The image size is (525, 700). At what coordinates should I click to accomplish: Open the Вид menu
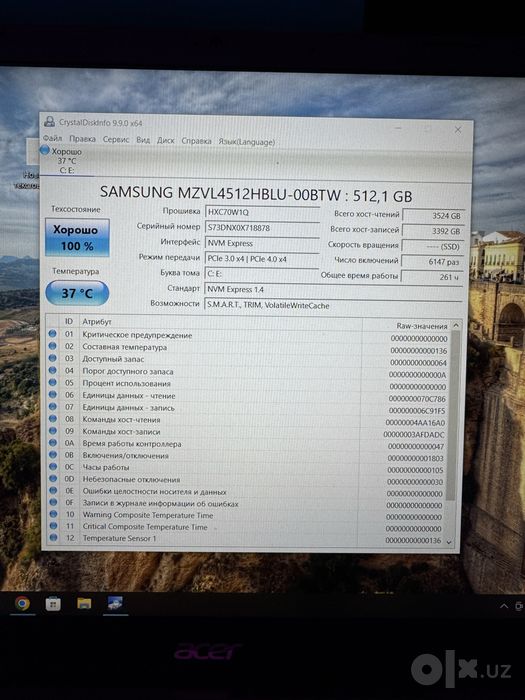(143, 140)
